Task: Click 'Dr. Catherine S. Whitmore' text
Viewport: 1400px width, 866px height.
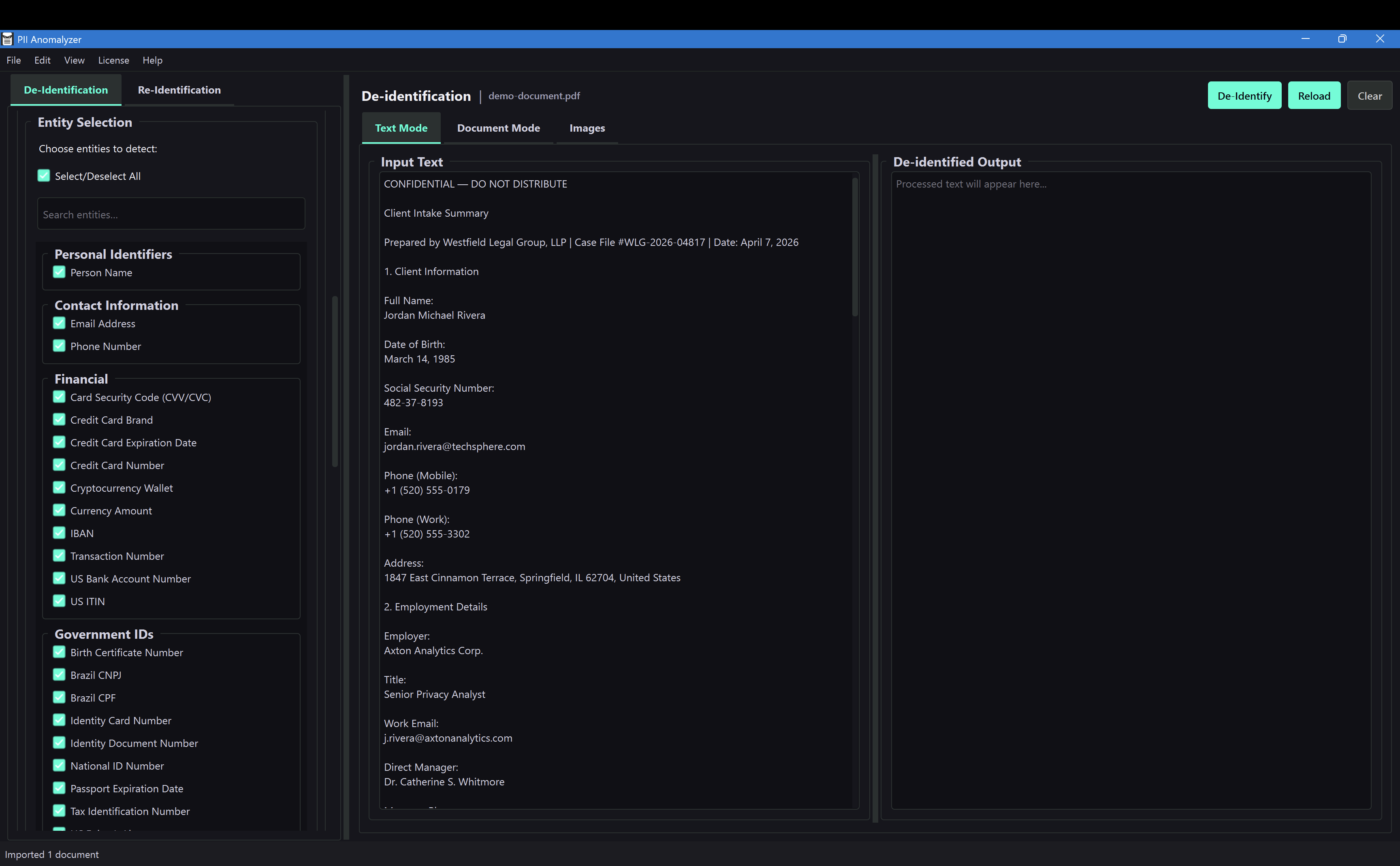Action: click(x=444, y=782)
